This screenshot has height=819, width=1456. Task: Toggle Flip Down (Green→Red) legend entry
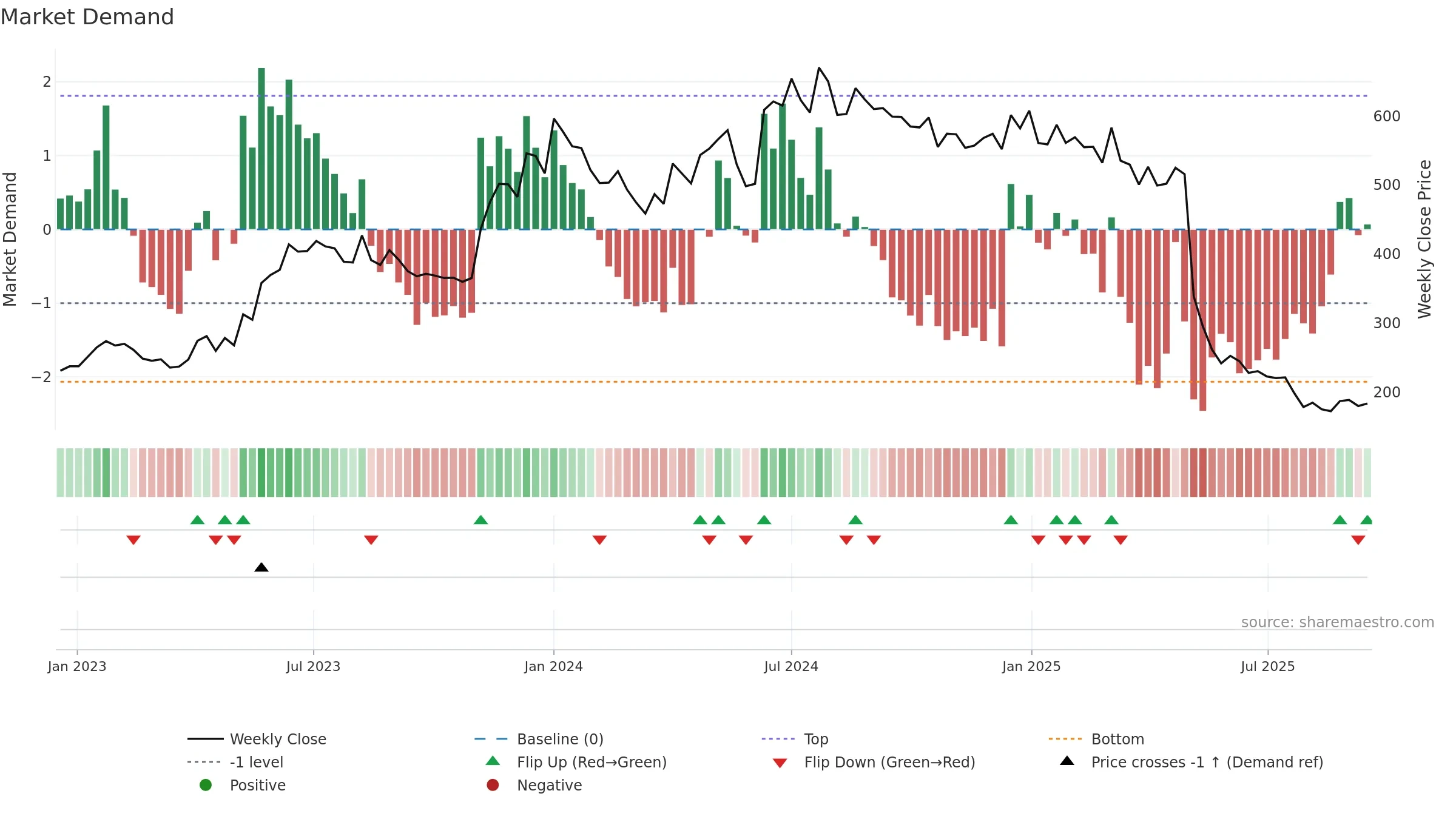(874, 762)
